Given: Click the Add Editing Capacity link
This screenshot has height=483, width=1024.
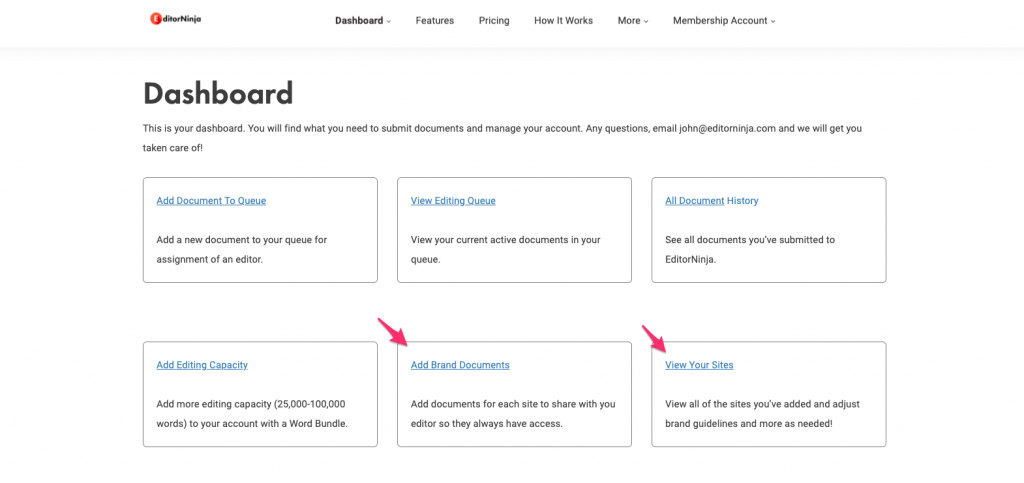Looking at the screenshot, I should point(202,365).
